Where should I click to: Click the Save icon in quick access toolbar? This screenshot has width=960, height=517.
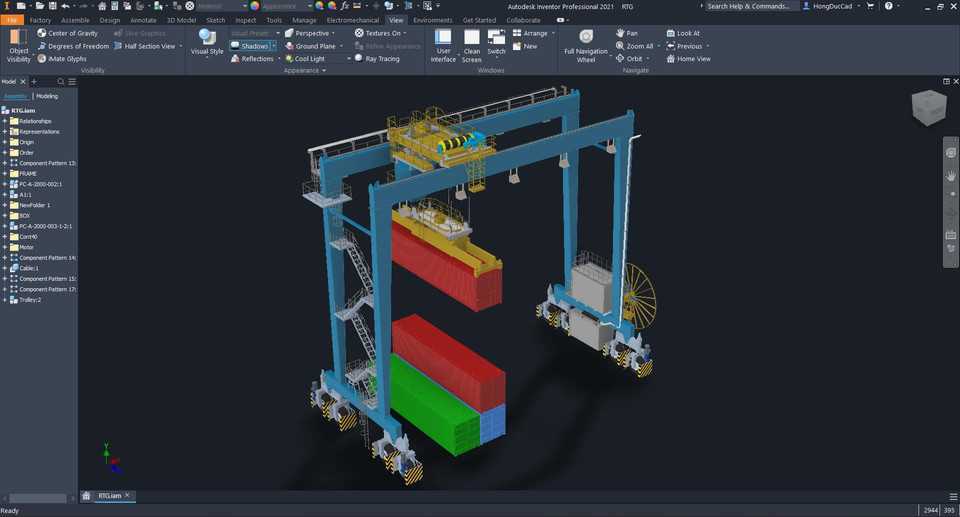52,6
